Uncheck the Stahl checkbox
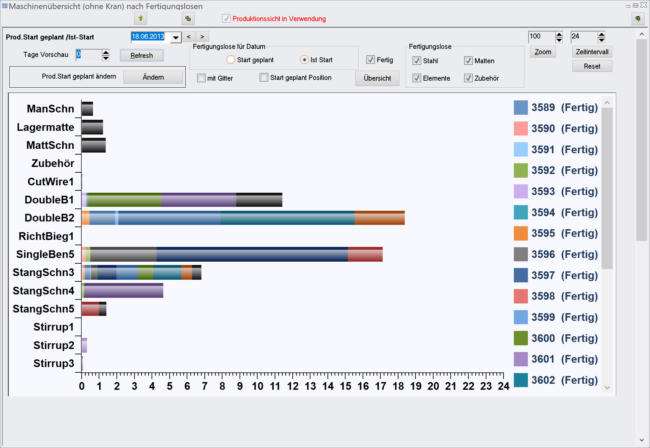Image resolution: width=650 pixels, height=448 pixels. click(x=417, y=60)
